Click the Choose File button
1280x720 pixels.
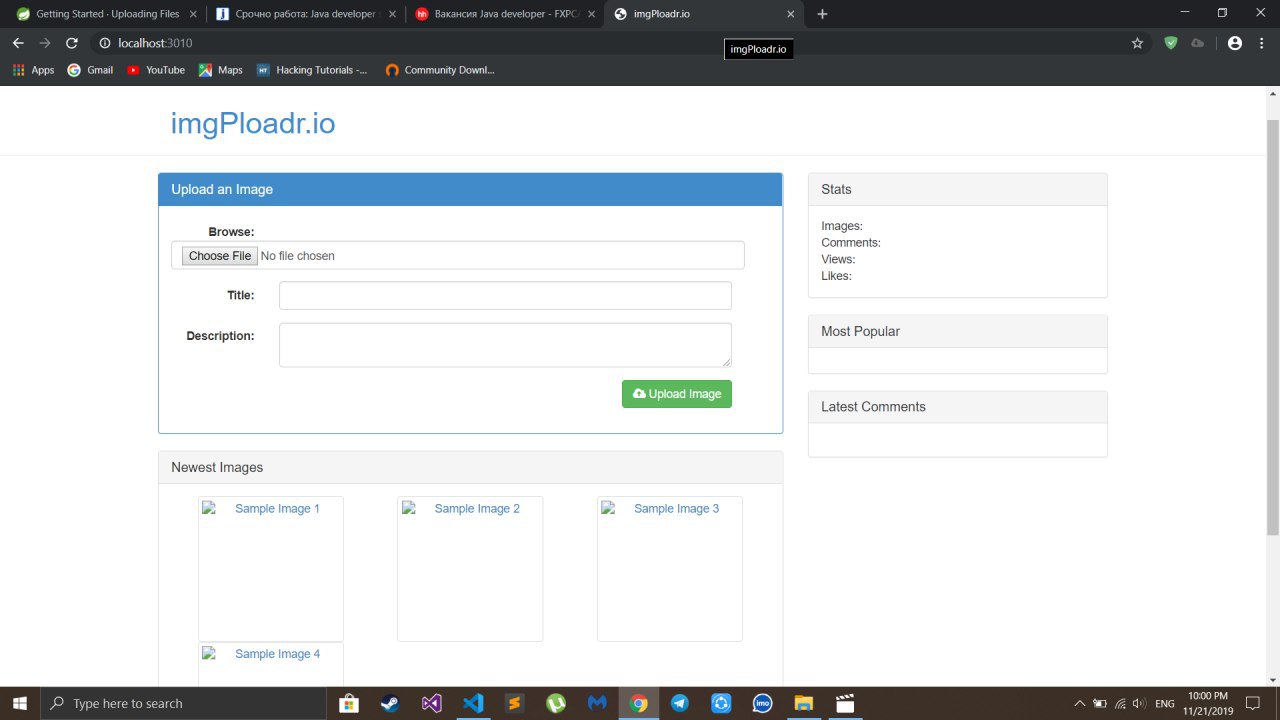(x=219, y=256)
